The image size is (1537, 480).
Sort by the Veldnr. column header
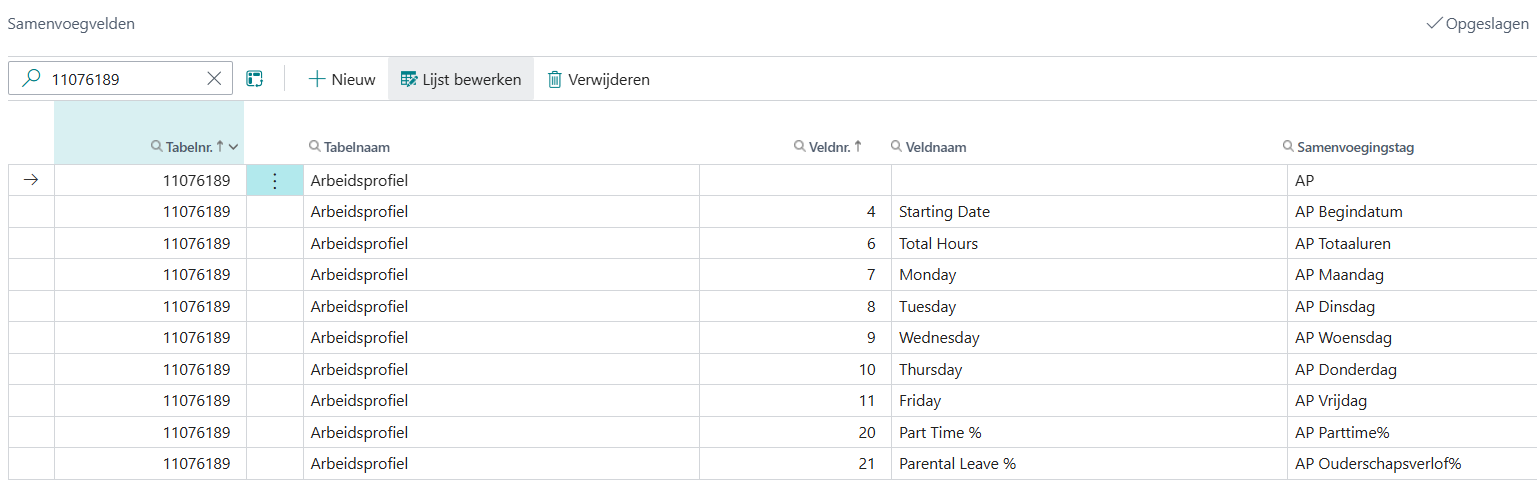(828, 147)
